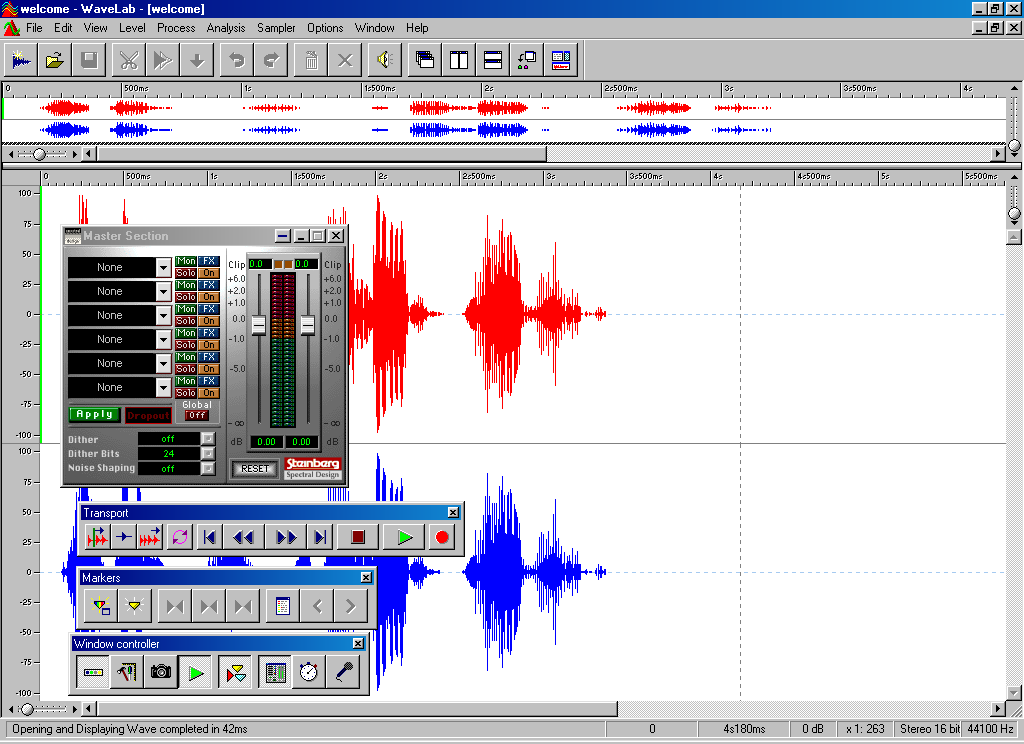
Task: Click the speaker icon in main toolbar
Action: click(x=382, y=60)
